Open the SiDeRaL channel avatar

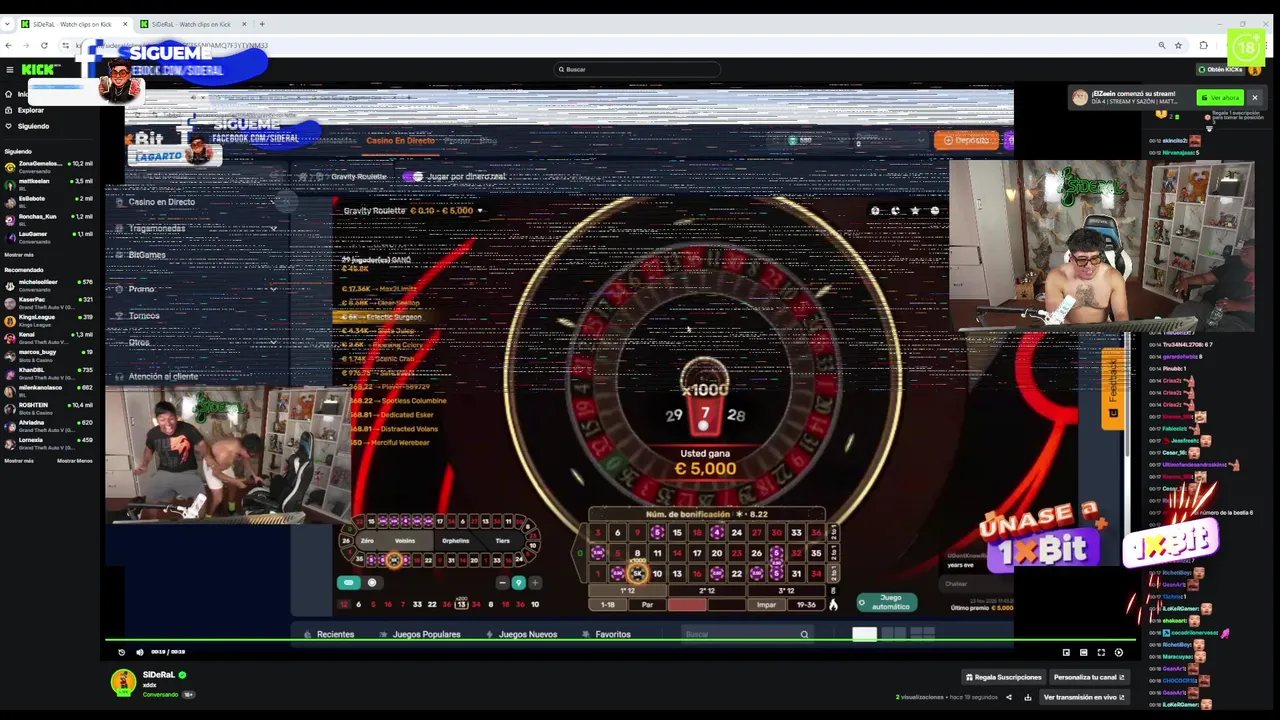point(123,682)
